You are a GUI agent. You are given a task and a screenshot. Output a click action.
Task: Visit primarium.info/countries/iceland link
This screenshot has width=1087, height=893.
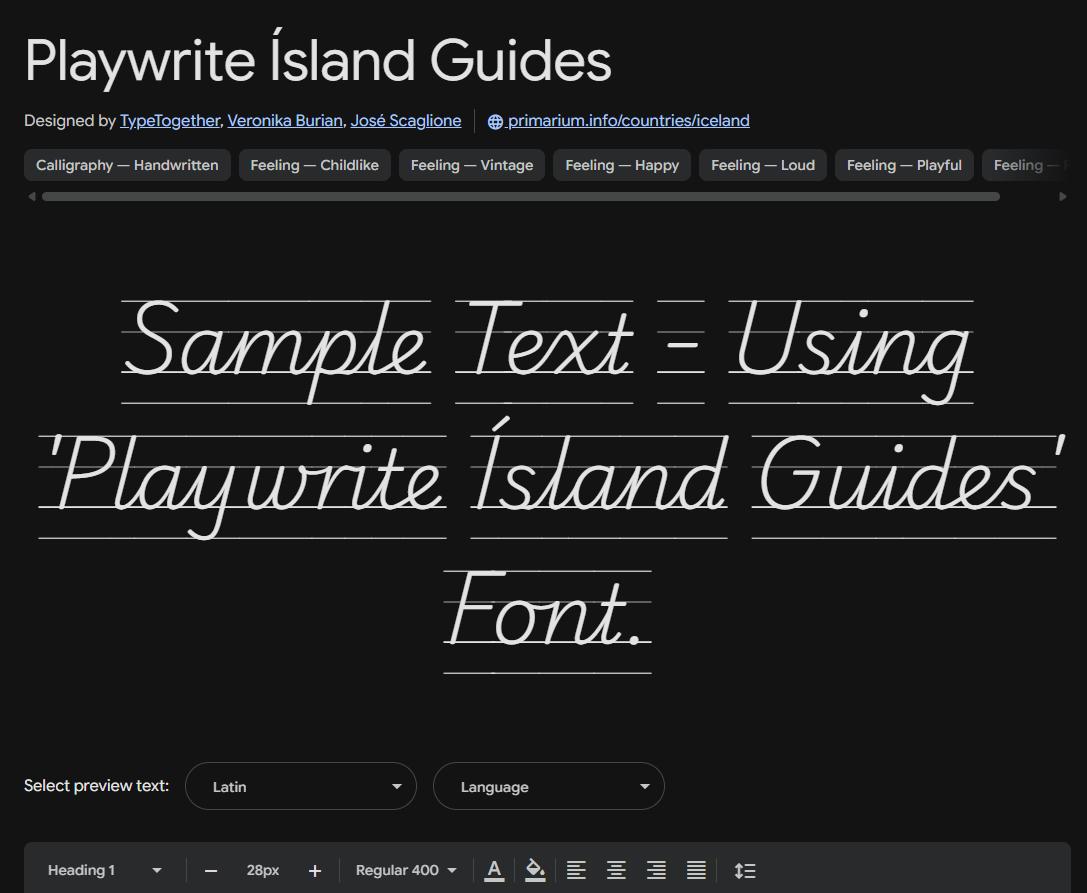click(x=628, y=121)
